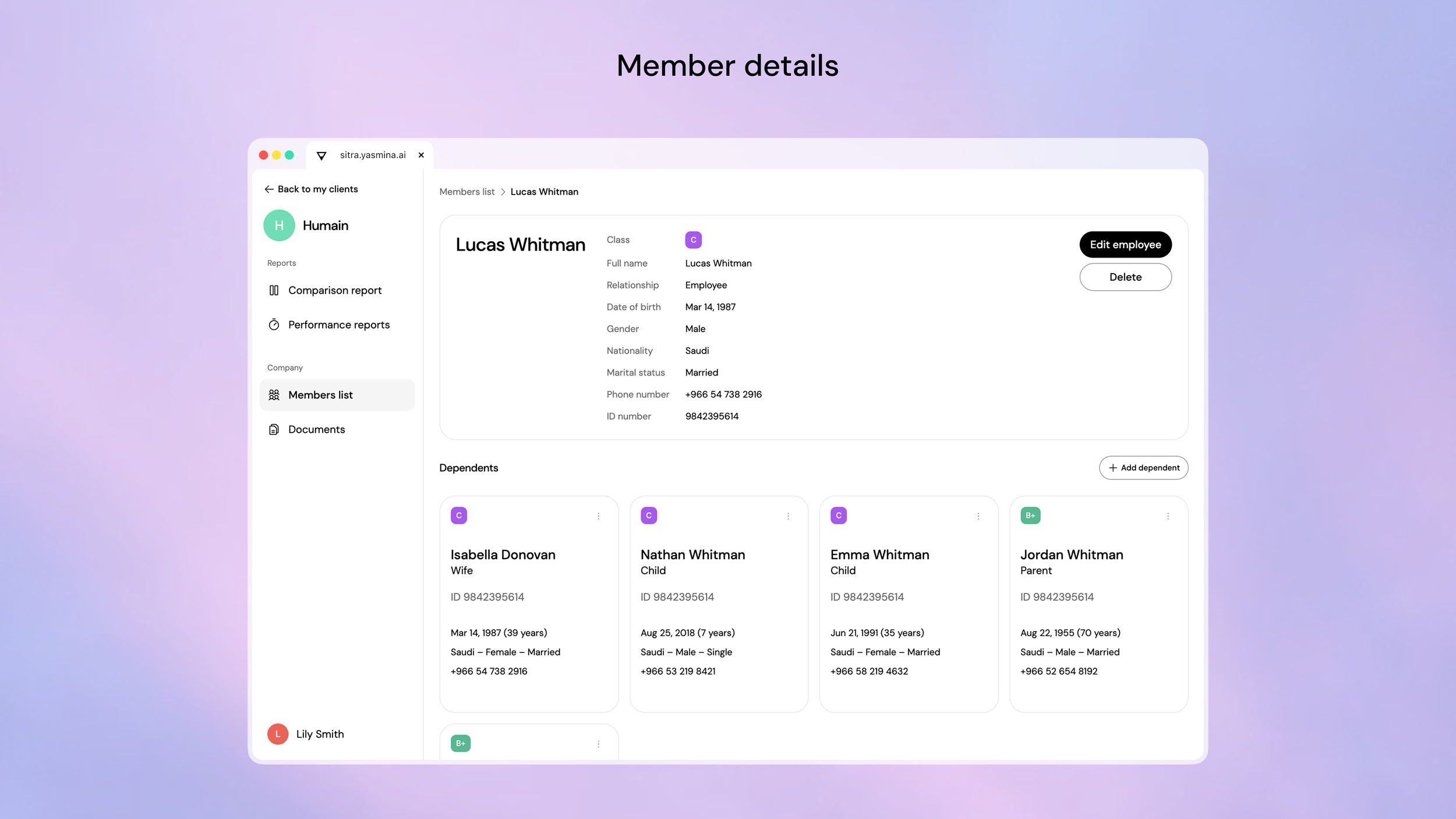Go back via Back to my clients

coord(311,189)
